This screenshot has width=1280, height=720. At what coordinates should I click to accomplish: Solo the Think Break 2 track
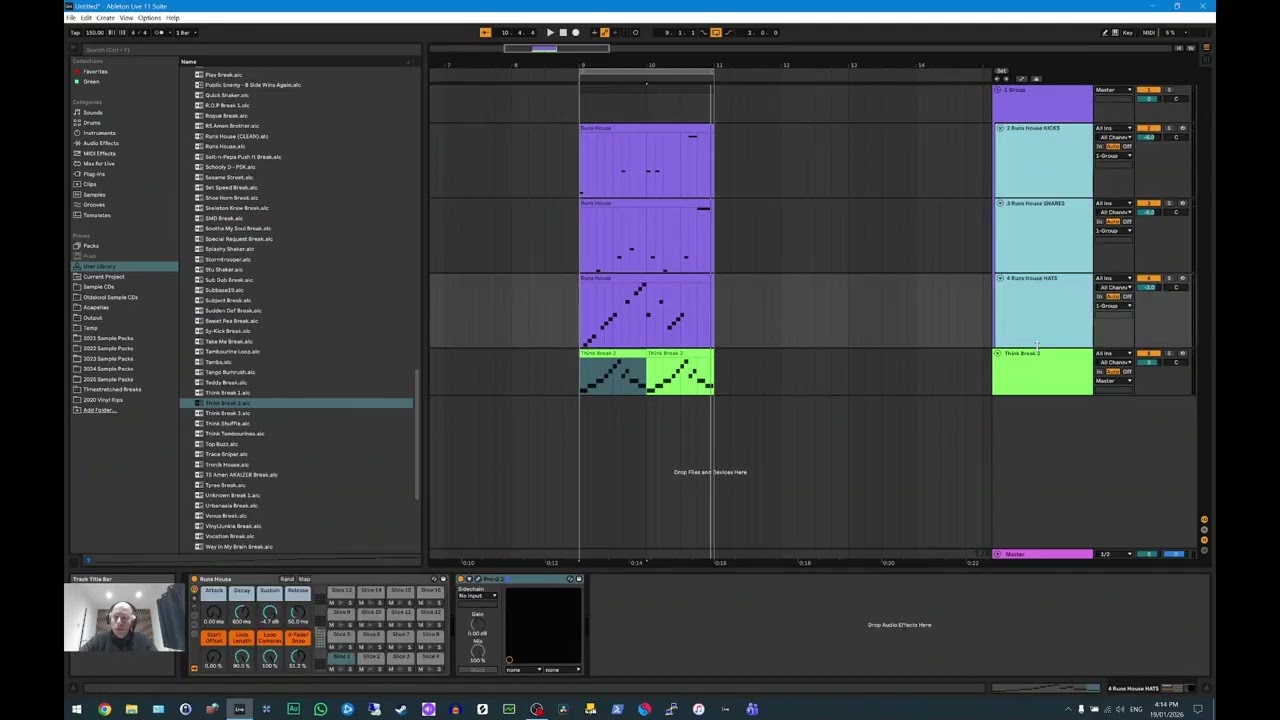click(x=1170, y=353)
